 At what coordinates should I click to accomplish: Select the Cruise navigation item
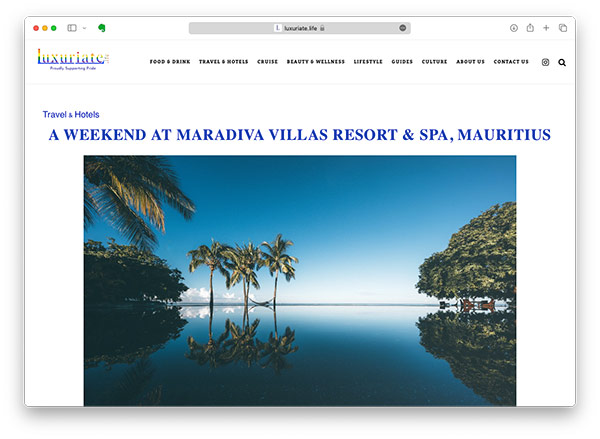click(267, 62)
